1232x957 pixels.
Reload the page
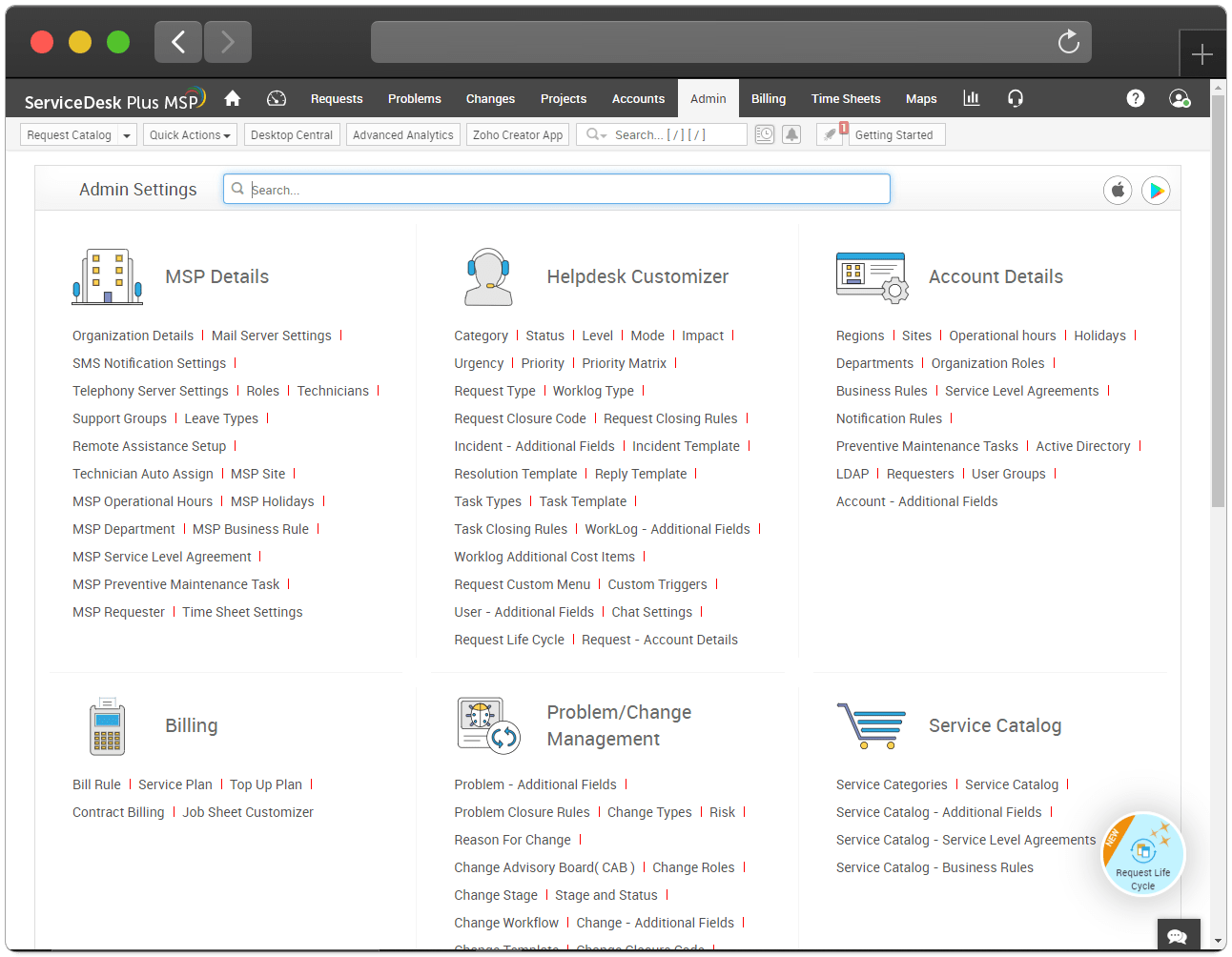tap(1069, 42)
